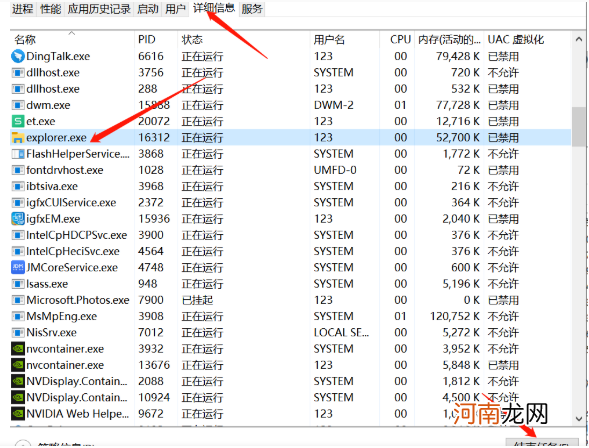The height and width of the screenshot is (448, 589).
Task: Click the scrollbar up arrow
Action: [579, 39]
